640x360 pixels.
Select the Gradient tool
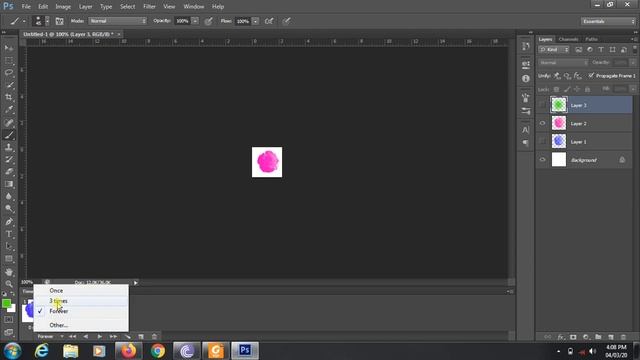click(x=9, y=184)
